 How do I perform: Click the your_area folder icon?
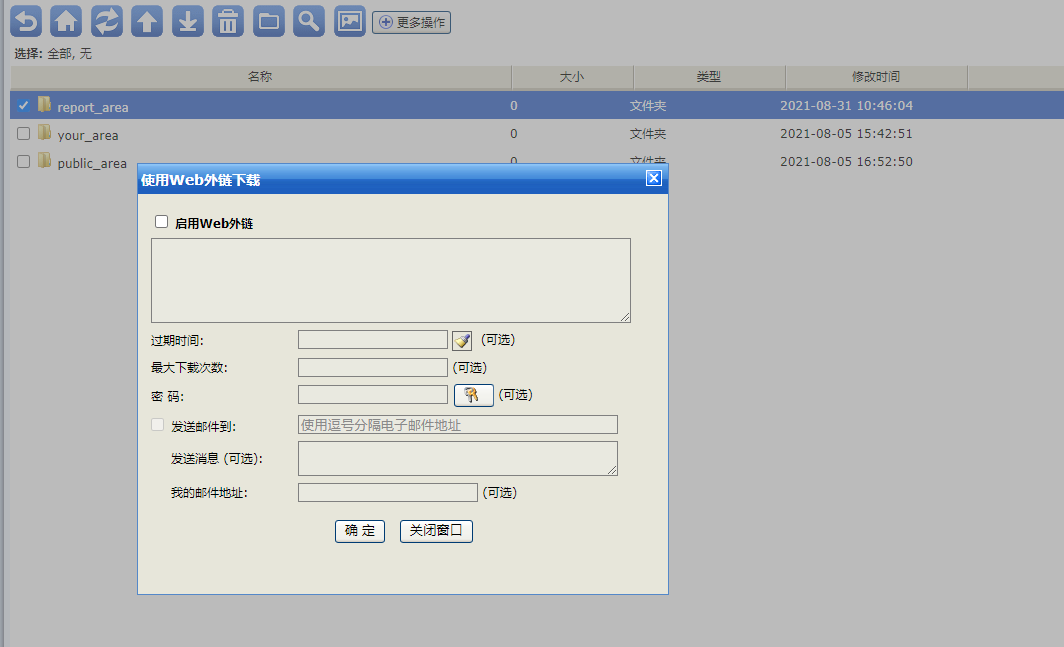45,132
